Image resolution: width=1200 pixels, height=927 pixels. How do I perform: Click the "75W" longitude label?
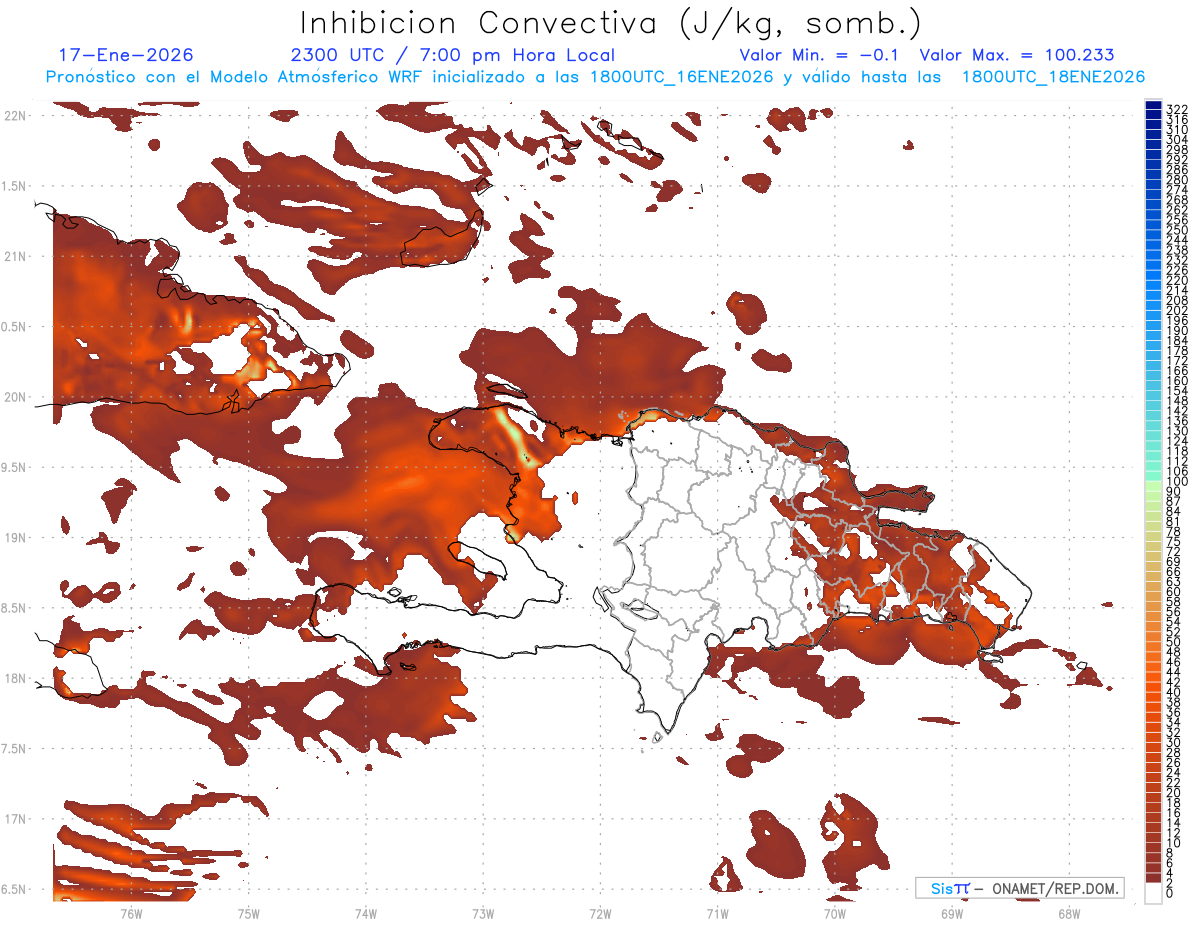[x=248, y=913]
